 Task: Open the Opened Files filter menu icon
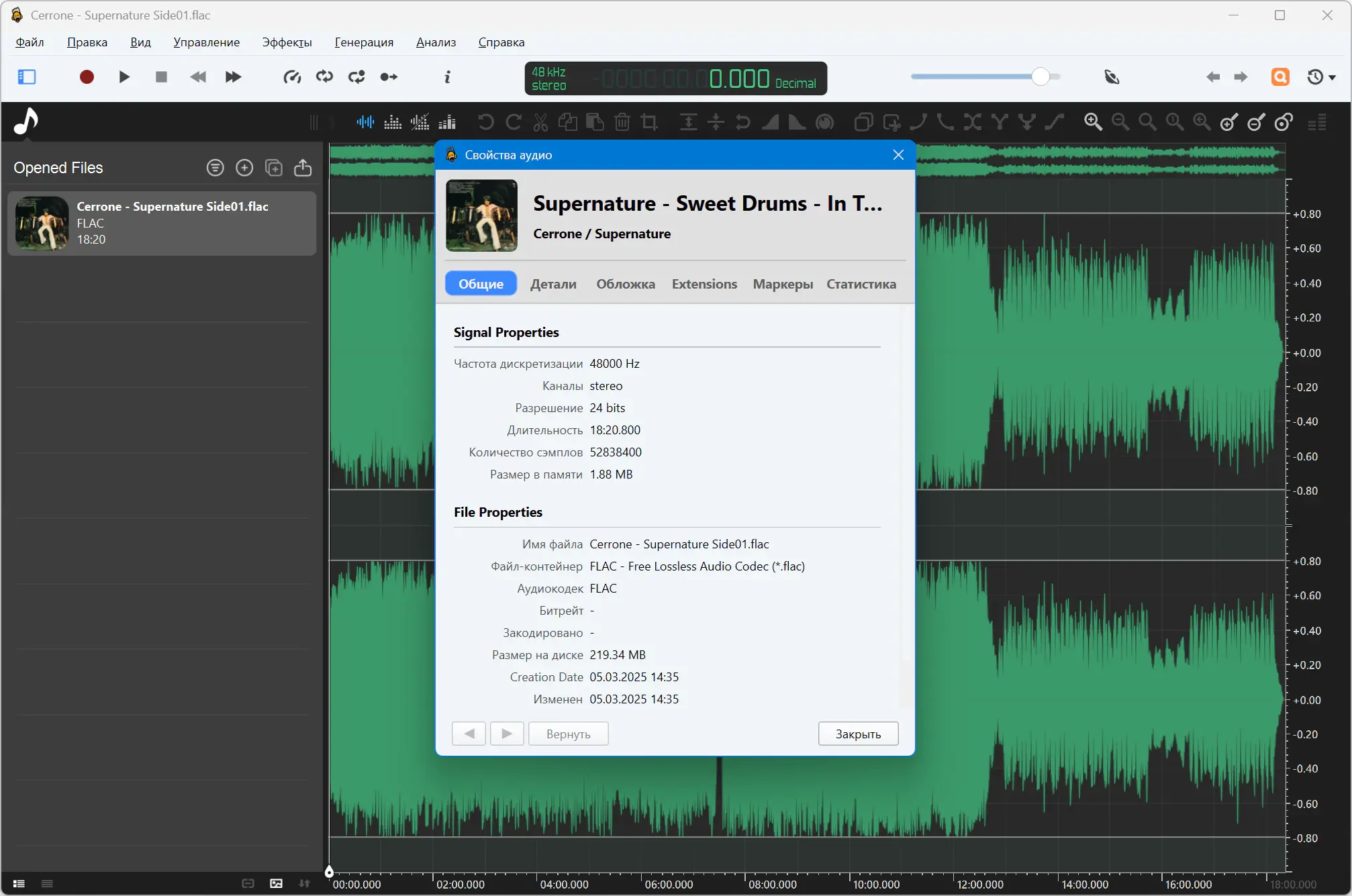(x=215, y=168)
